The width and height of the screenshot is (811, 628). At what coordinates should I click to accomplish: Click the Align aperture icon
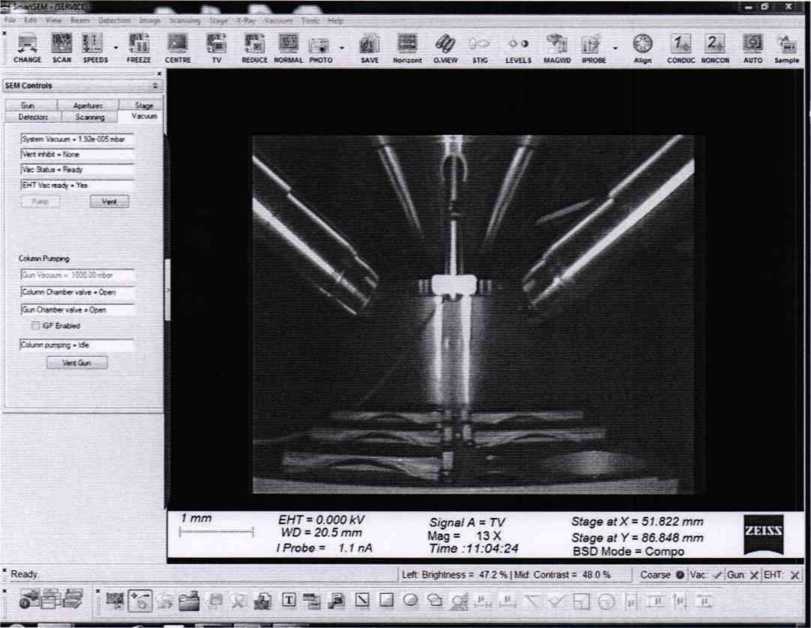click(643, 45)
